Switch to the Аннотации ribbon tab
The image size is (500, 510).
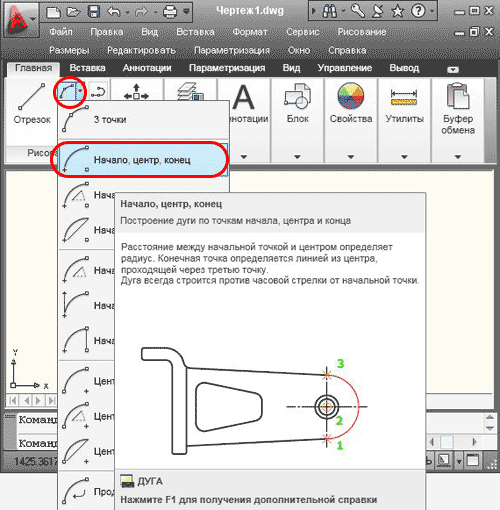coord(147,68)
